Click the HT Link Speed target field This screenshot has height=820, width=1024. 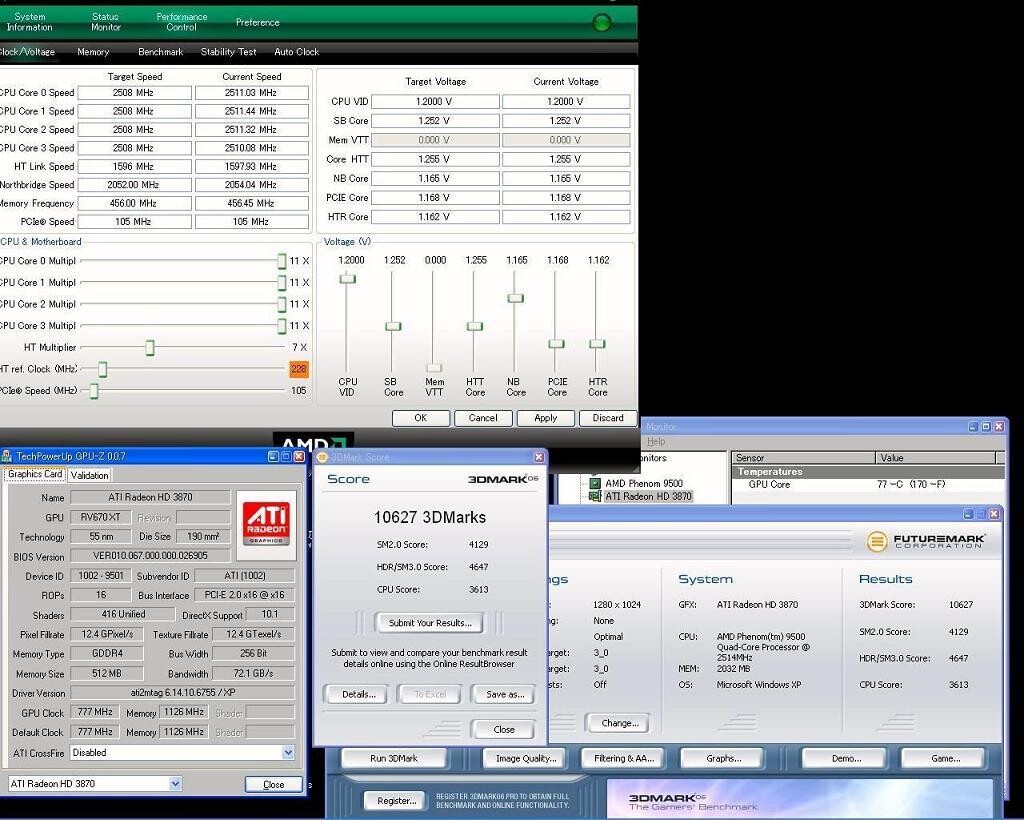click(135, 166)
